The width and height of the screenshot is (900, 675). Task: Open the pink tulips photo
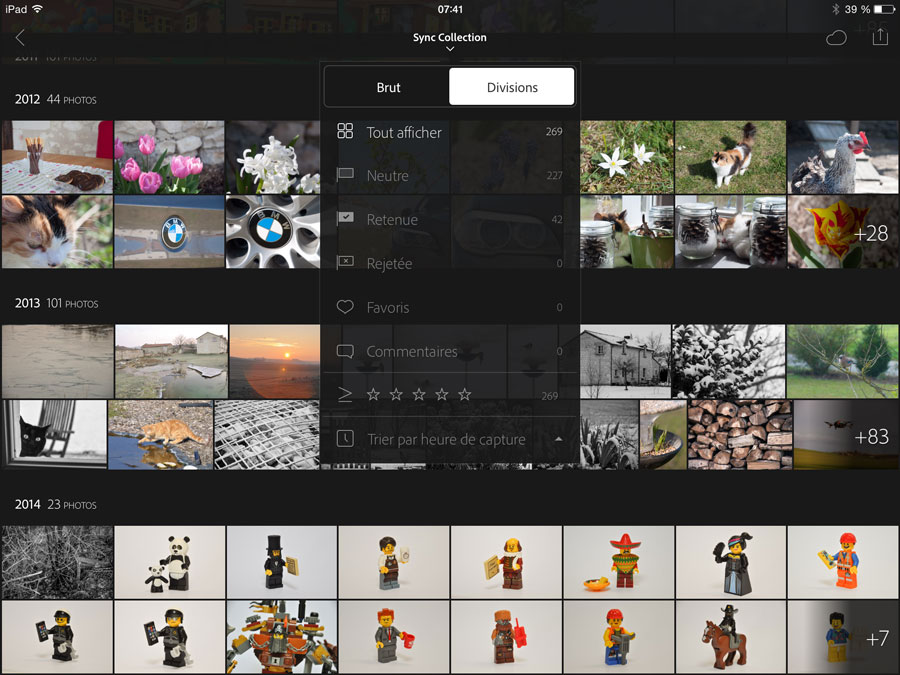click(169, 157)
